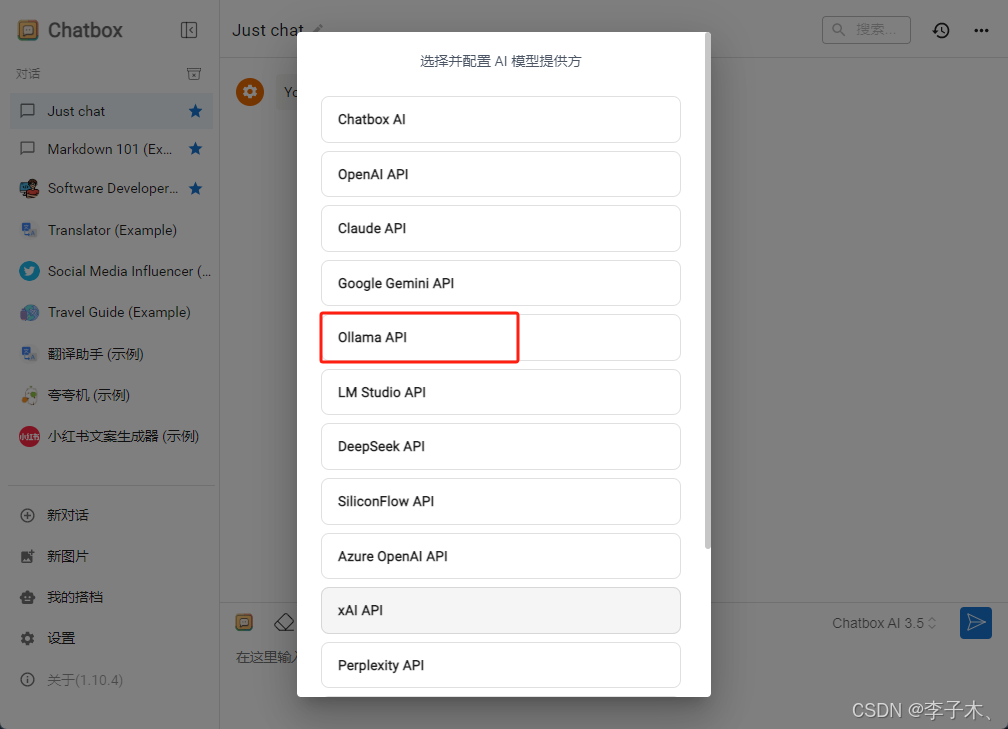
Task: Start a 新对话 new chat
Action: 112,516
